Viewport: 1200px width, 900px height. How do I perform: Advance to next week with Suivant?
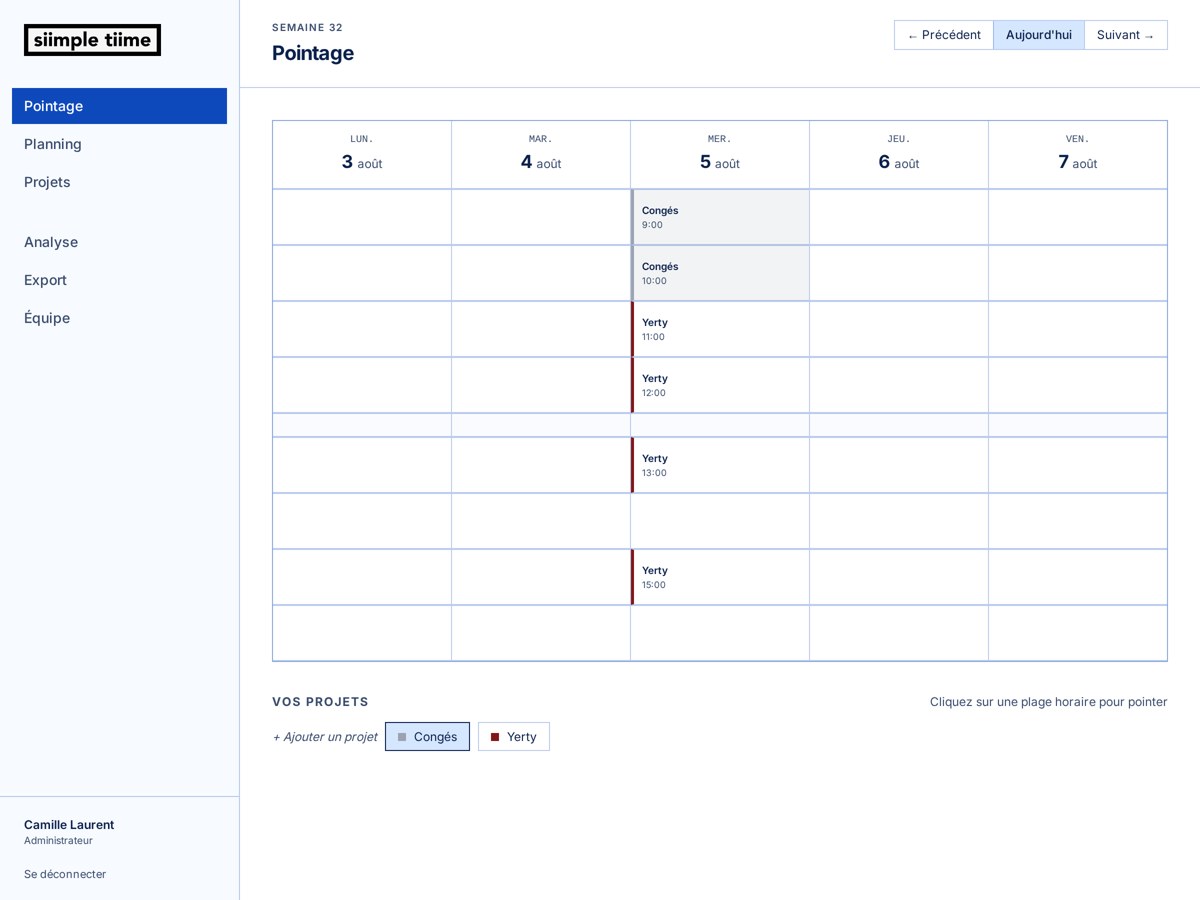click(x=1126, y=35)
